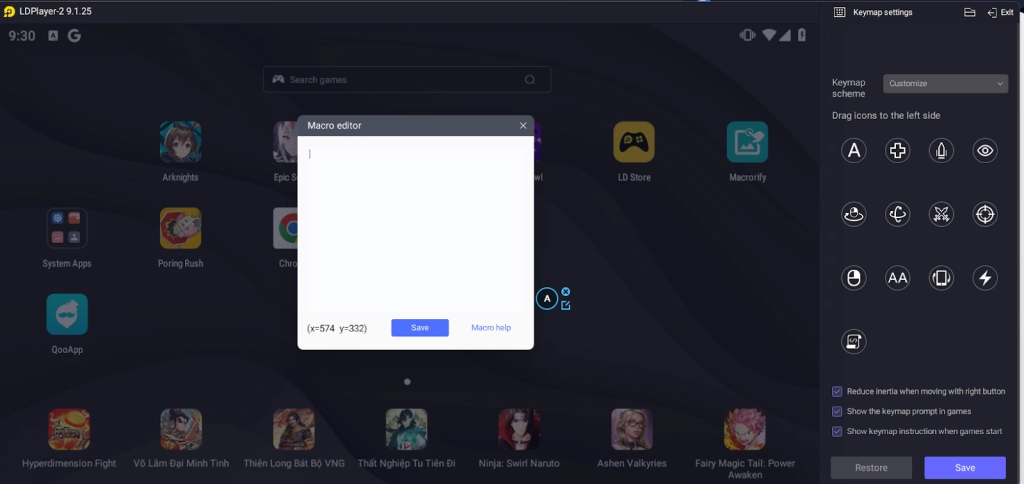
Task: Click Save in the Macro editor dialog
Action: coord(419,328)
